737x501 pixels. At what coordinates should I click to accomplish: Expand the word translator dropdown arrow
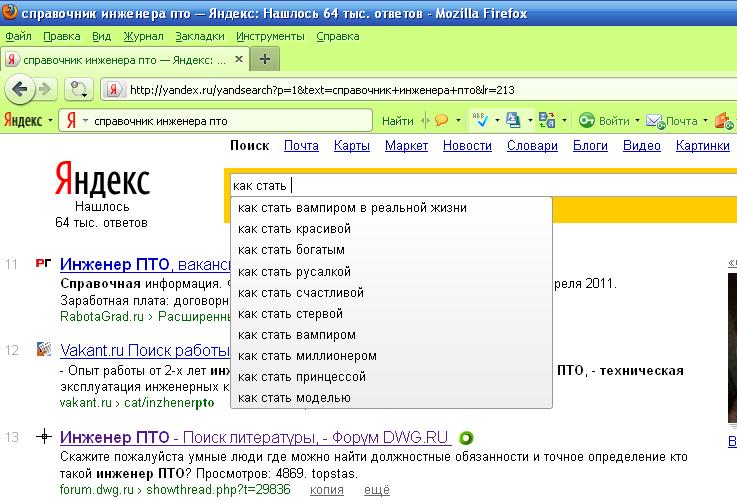point(564,121)
